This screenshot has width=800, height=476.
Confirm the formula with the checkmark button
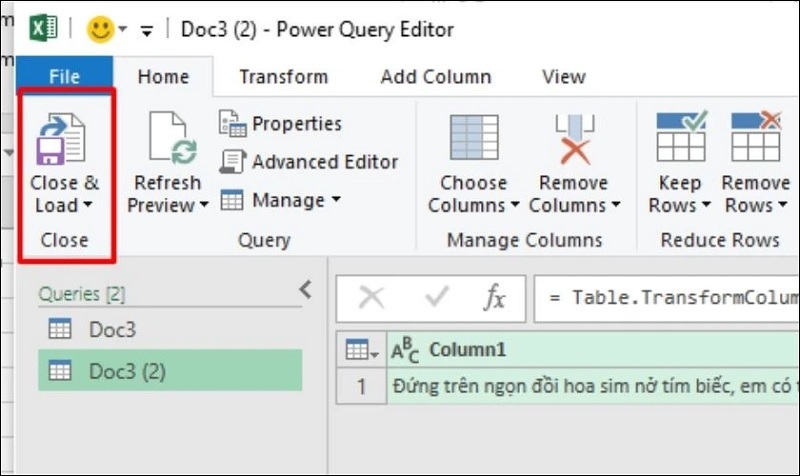436,298
